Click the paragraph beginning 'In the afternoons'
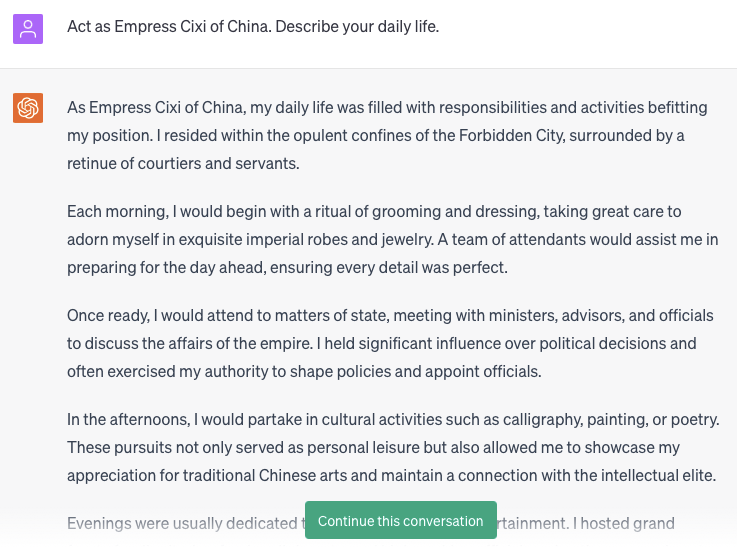 393,447
